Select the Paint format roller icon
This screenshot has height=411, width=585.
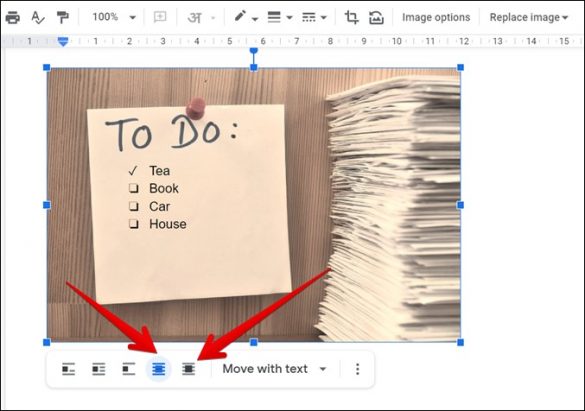pyautogui.click(x=63, y=17)
